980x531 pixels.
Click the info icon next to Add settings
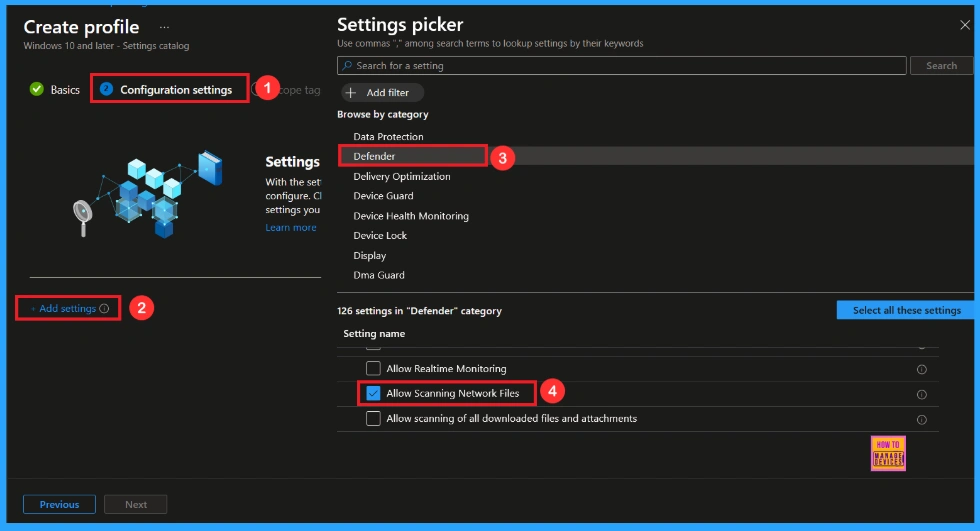(105, 309)
